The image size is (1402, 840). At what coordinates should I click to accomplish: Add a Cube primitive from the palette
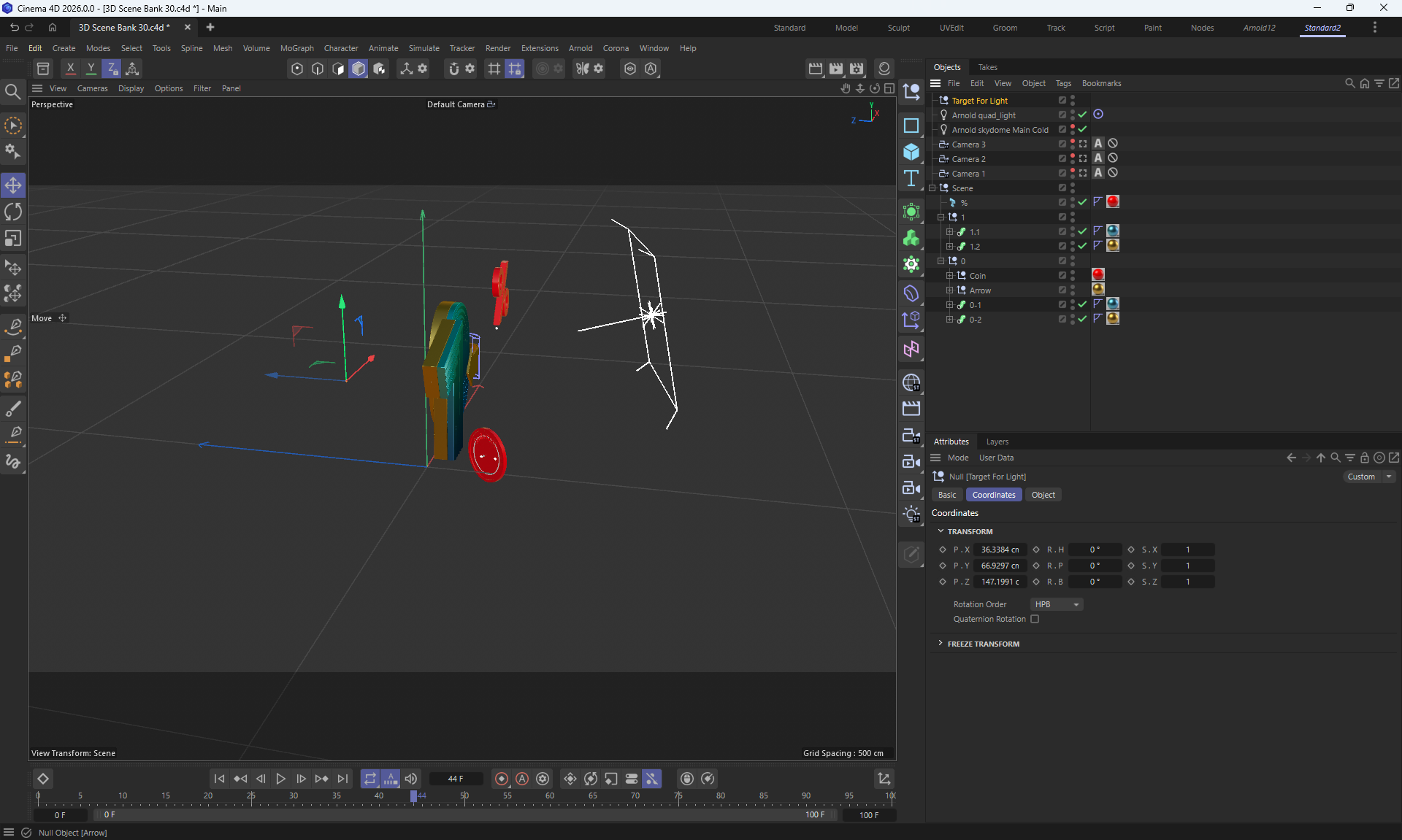pos(911,152)
